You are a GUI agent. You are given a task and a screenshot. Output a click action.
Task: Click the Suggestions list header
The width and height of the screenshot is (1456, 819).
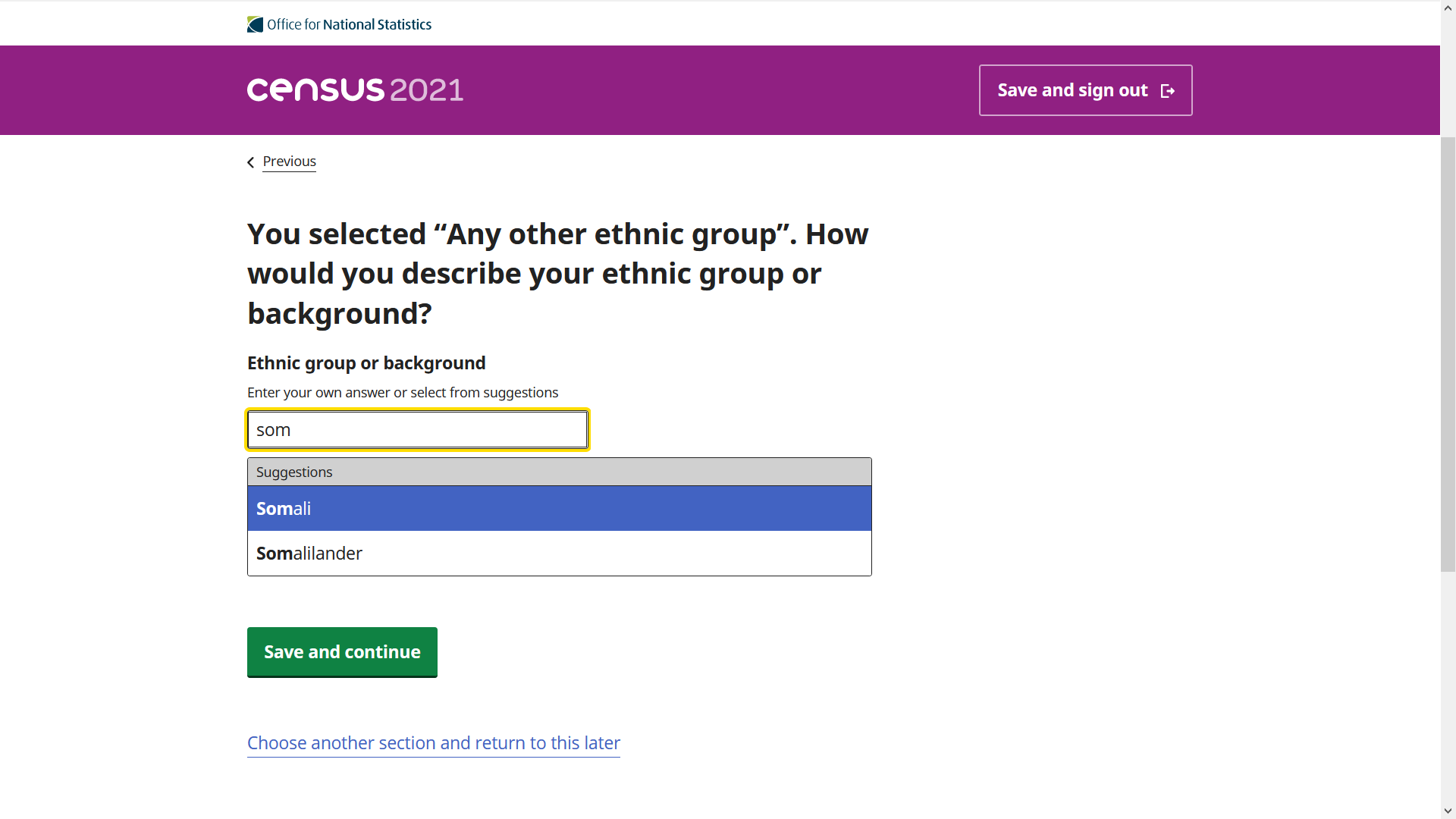tap(559, 472)
